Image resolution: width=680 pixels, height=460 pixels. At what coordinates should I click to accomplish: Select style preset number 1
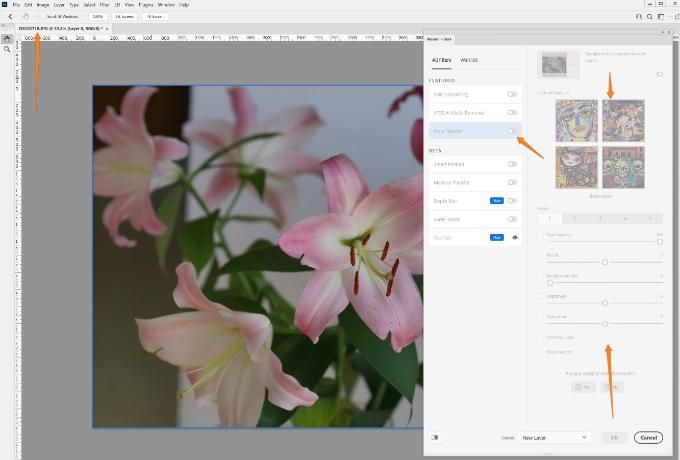549,219
